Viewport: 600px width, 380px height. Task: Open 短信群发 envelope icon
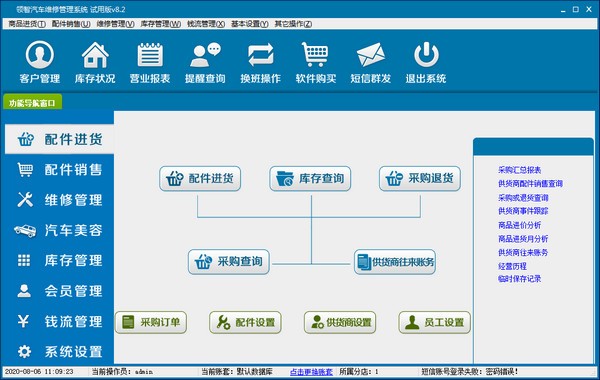pyautogui.click(x=370, y=63)
